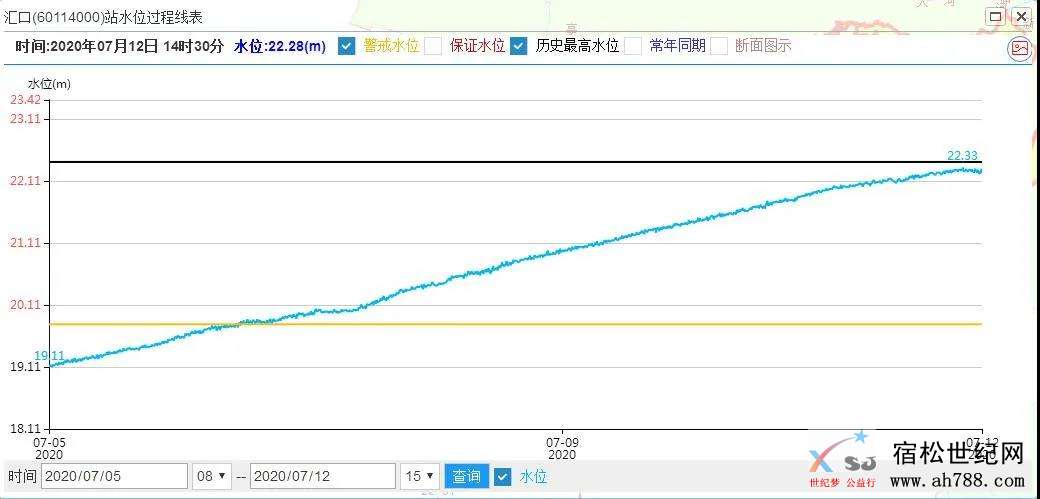Close the 汇口 station chart window
Image resolution: width=1040 pixels, height=499 pixels.
1021,17
